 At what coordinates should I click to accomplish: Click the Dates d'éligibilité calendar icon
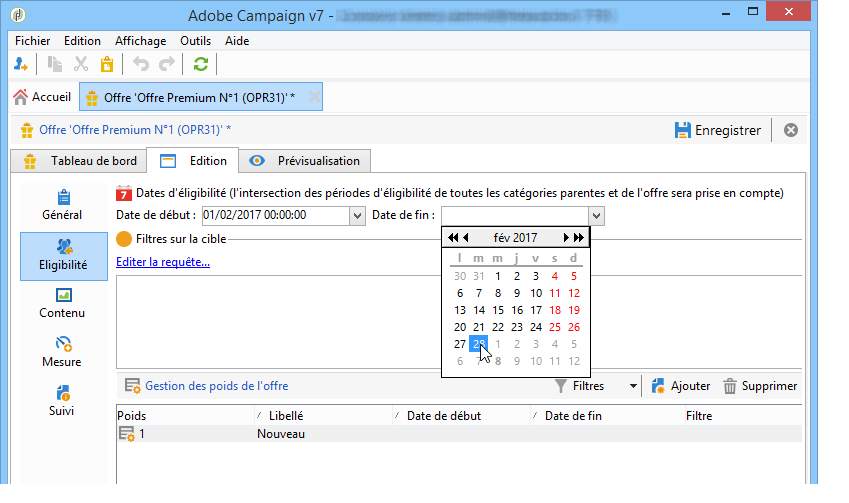pos(124,193)
